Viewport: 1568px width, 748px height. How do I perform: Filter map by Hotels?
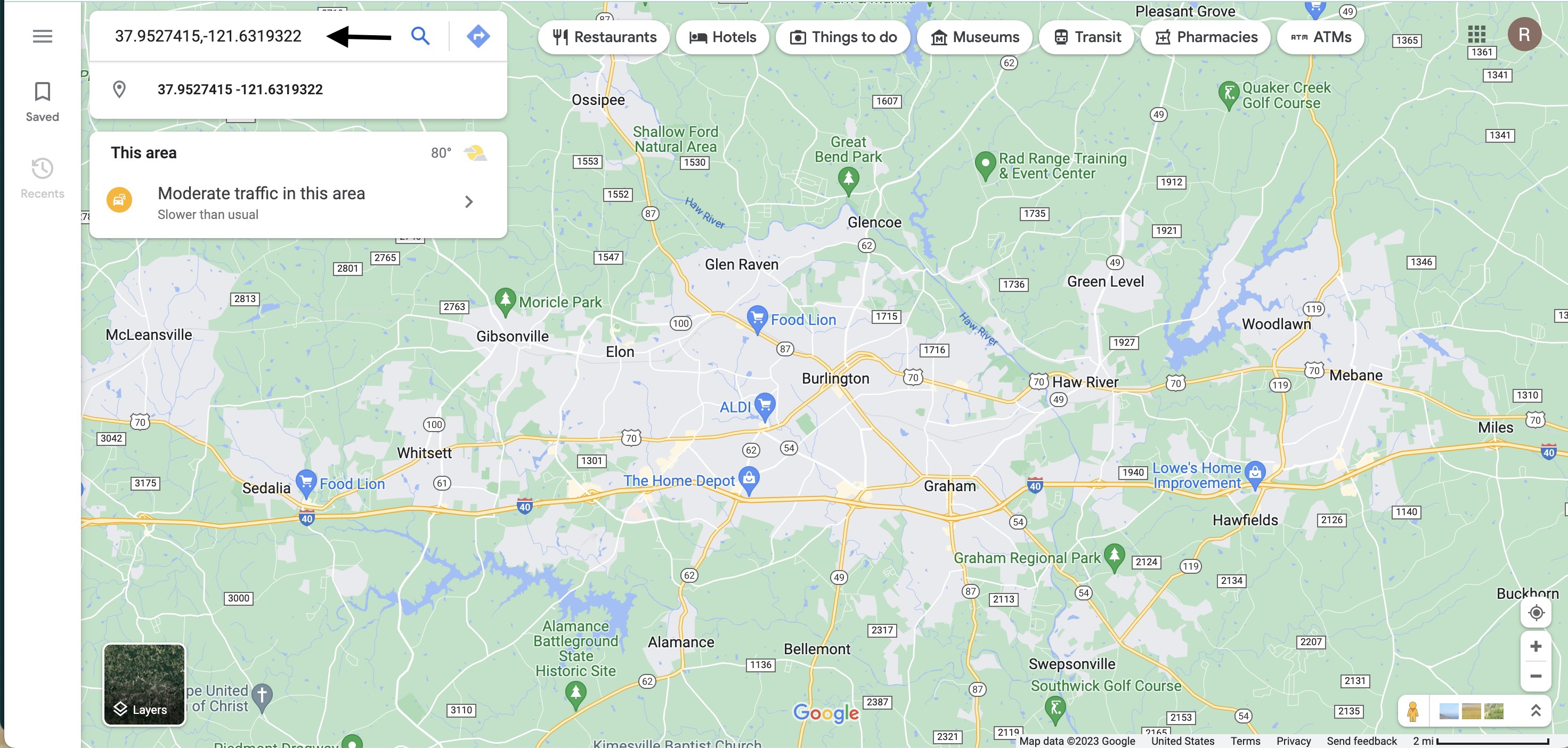(x=722, y=37)
